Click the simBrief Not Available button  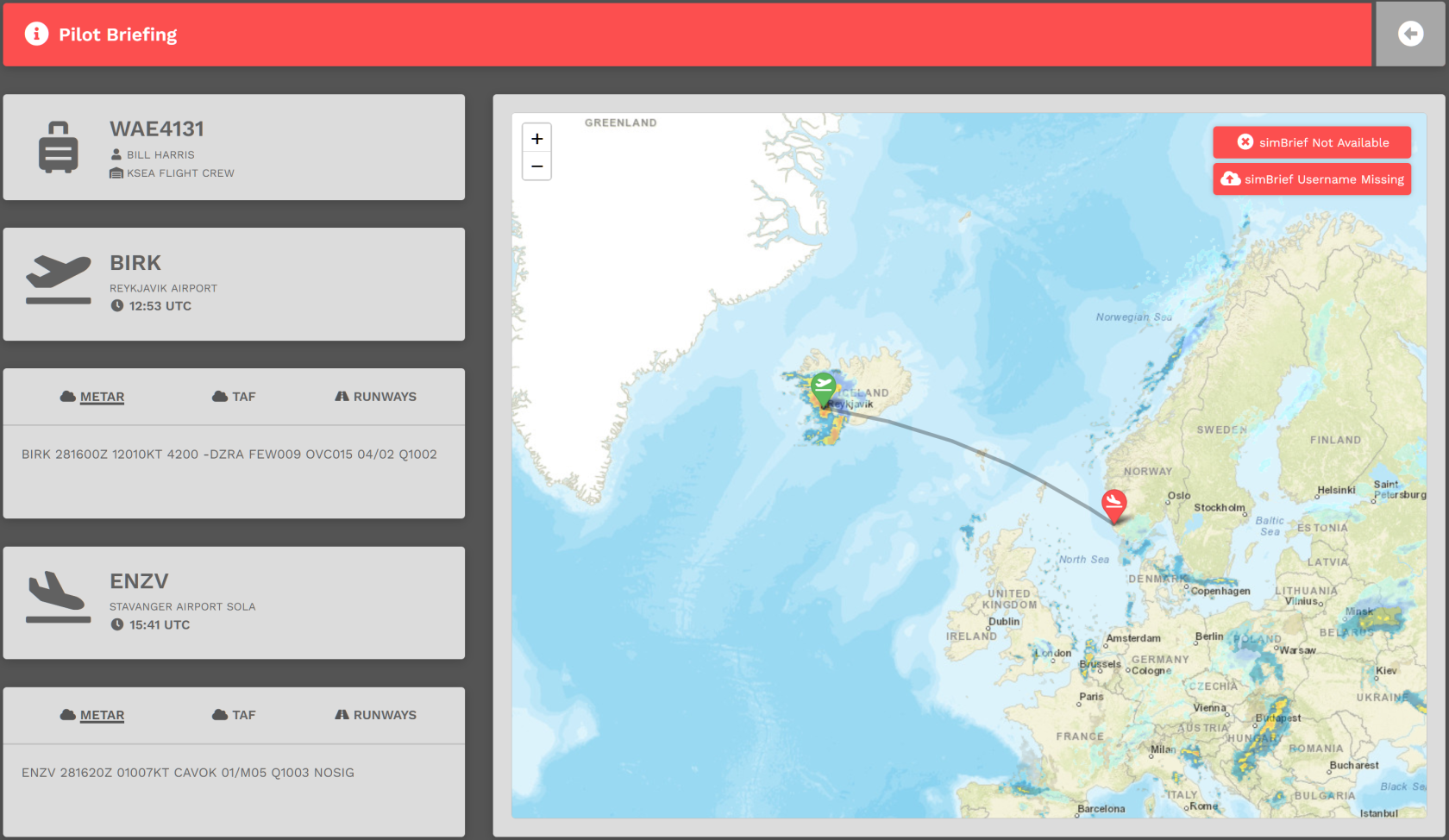[x=1312, y=142]
